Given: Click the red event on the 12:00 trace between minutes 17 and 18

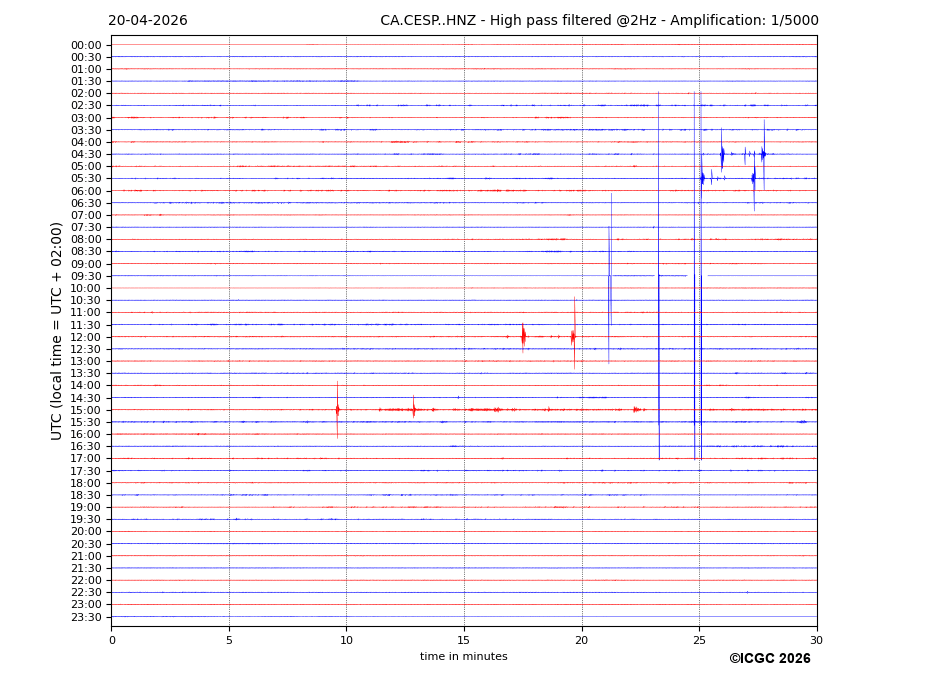Looking at the screenshot, I should click(x=523, y=337).
